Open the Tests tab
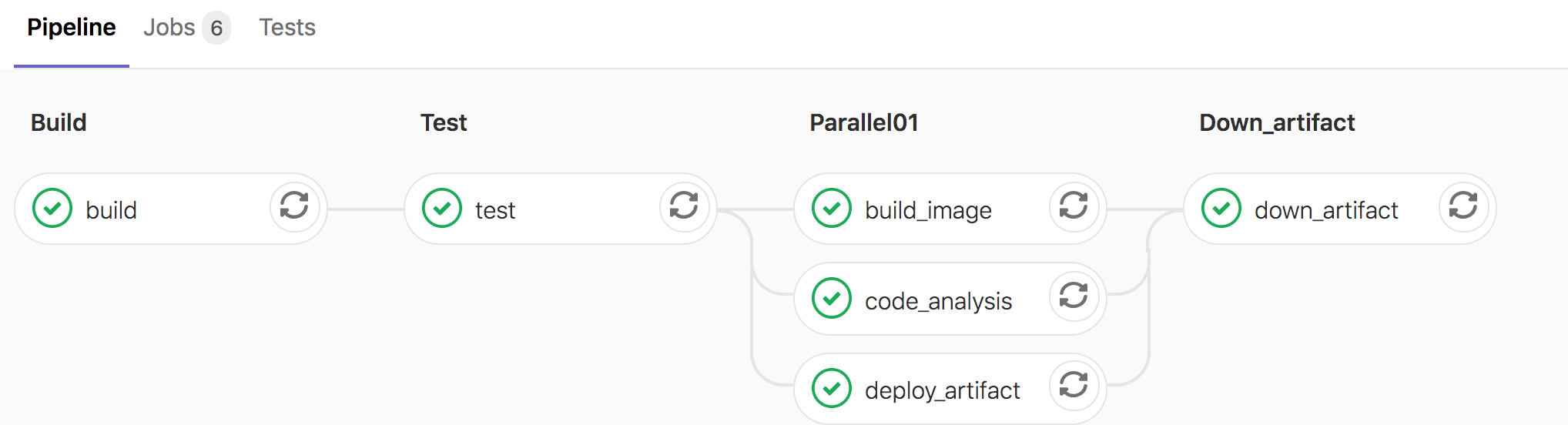 point(287,28)
